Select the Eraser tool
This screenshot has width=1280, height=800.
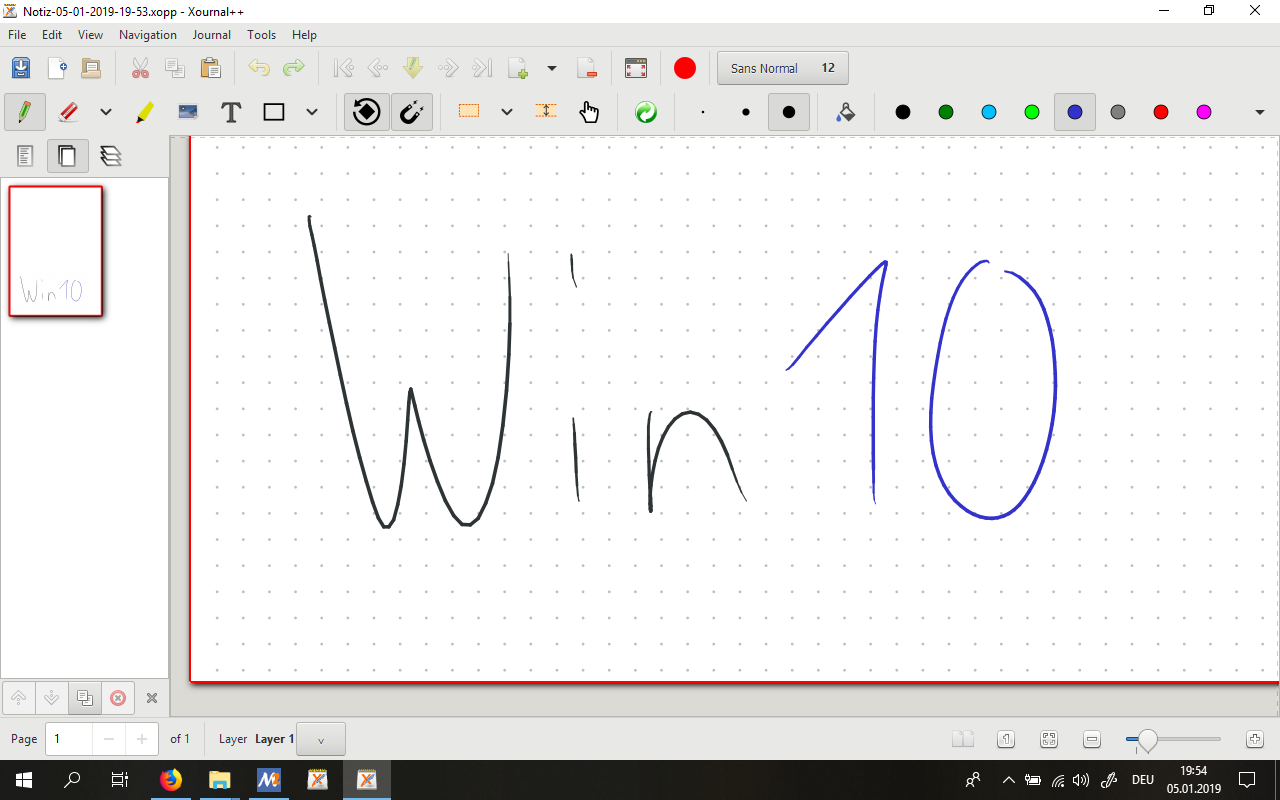point(68,112)
